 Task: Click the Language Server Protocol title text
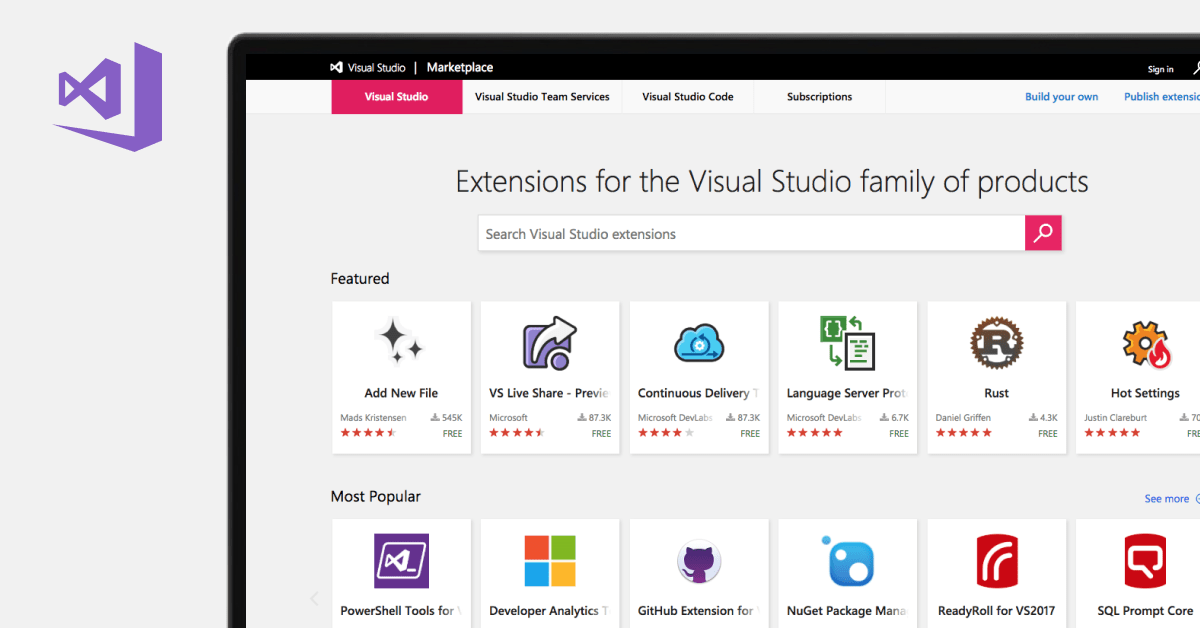pyautogui.click(x=847, y=393)
